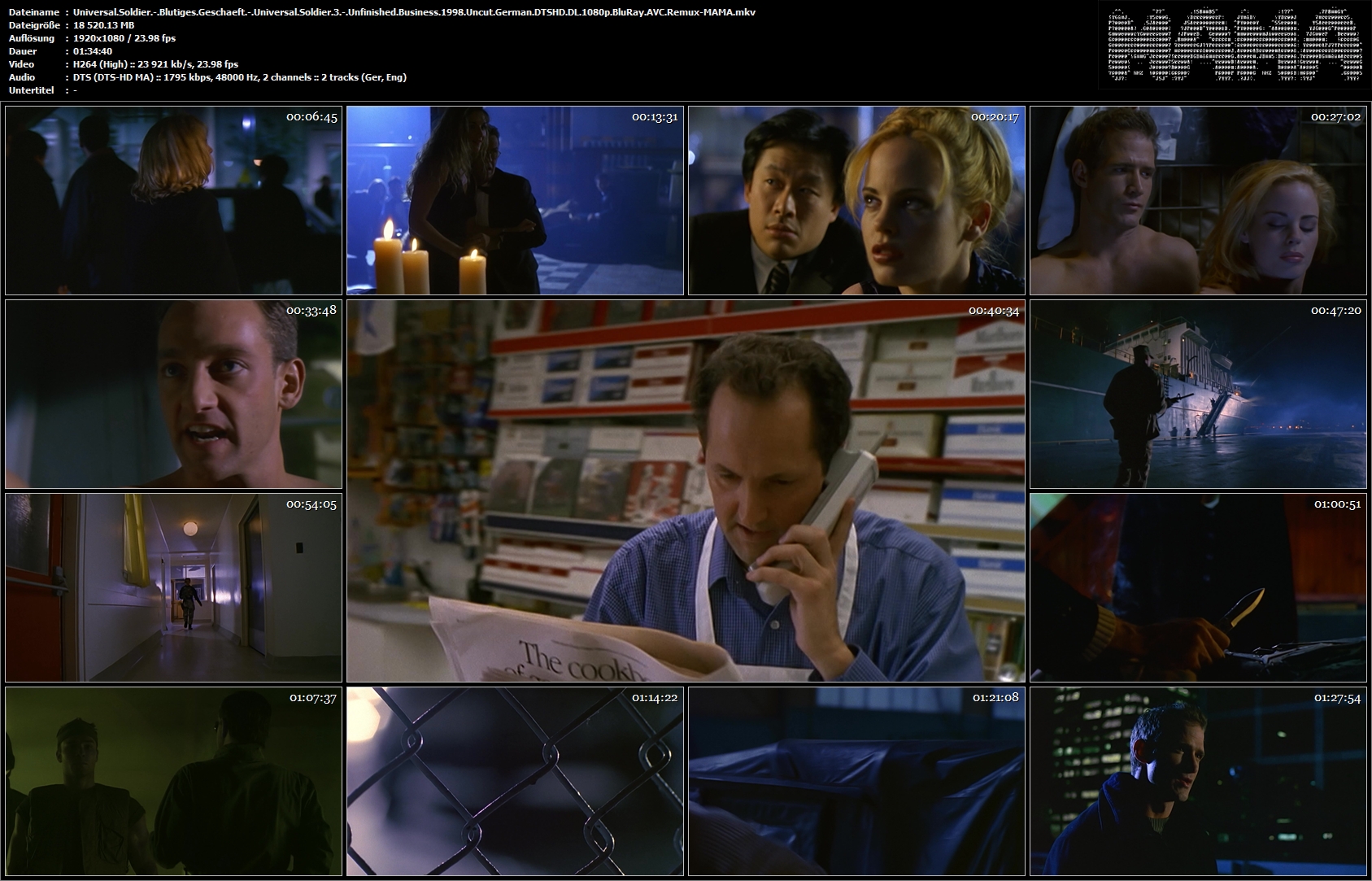Image resolution: width=1372 pixels, height=881 pixels.
Task: Select the video codec line H264 (High)
Action: pos(155,64)
